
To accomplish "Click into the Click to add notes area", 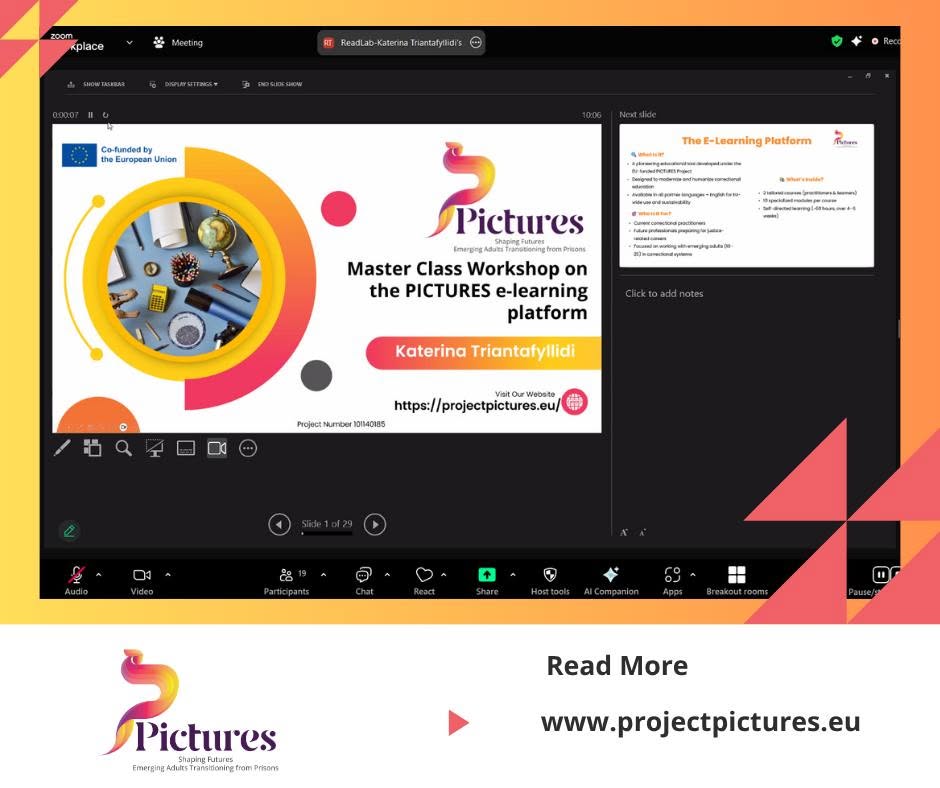I will (664, 293).
